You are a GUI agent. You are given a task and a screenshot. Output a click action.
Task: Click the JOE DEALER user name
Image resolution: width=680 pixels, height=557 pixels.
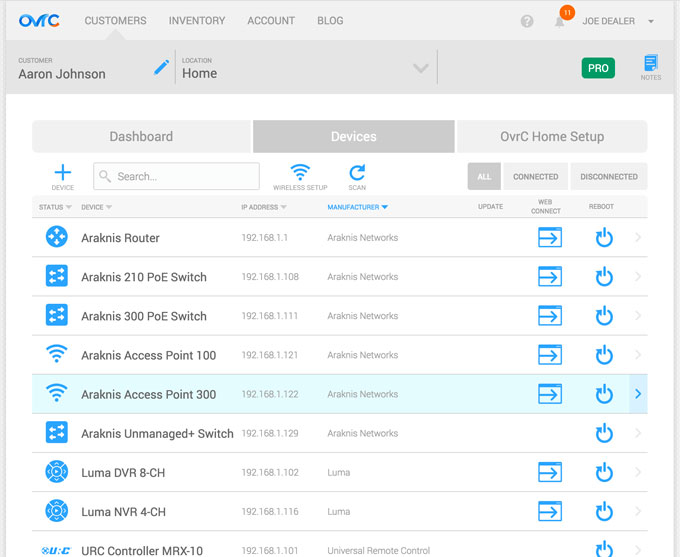tap(608, 21)
